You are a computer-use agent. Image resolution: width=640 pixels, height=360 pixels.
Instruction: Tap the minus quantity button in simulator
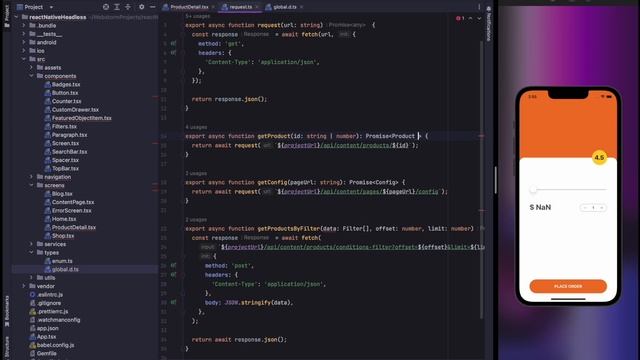585,208
